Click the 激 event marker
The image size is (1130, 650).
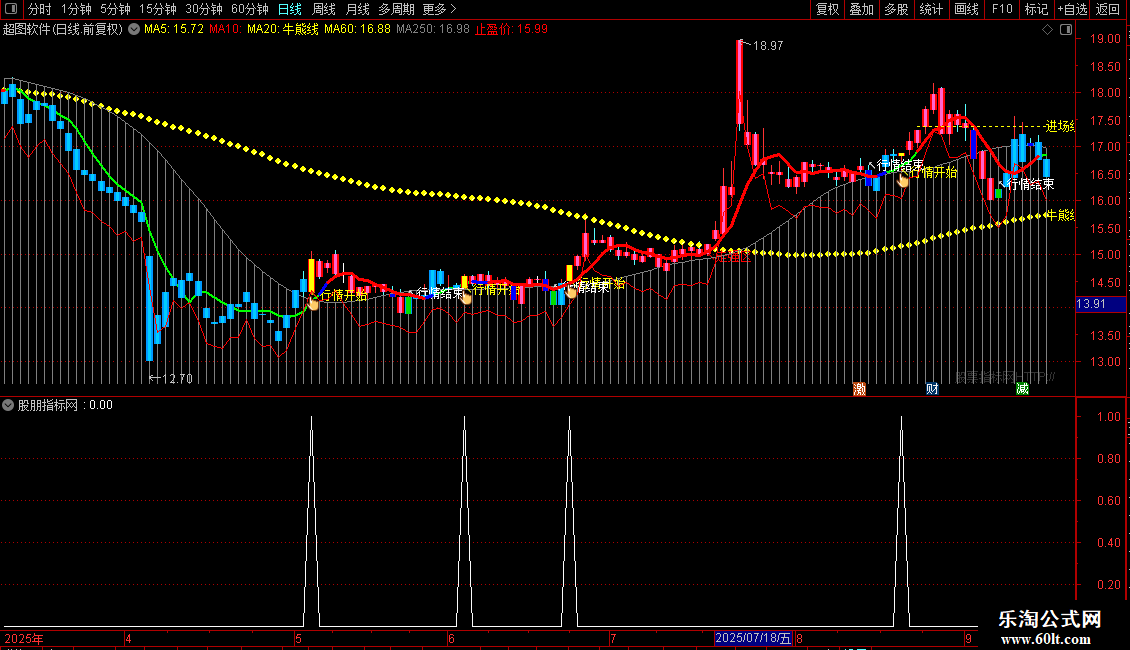pos(859,389)
